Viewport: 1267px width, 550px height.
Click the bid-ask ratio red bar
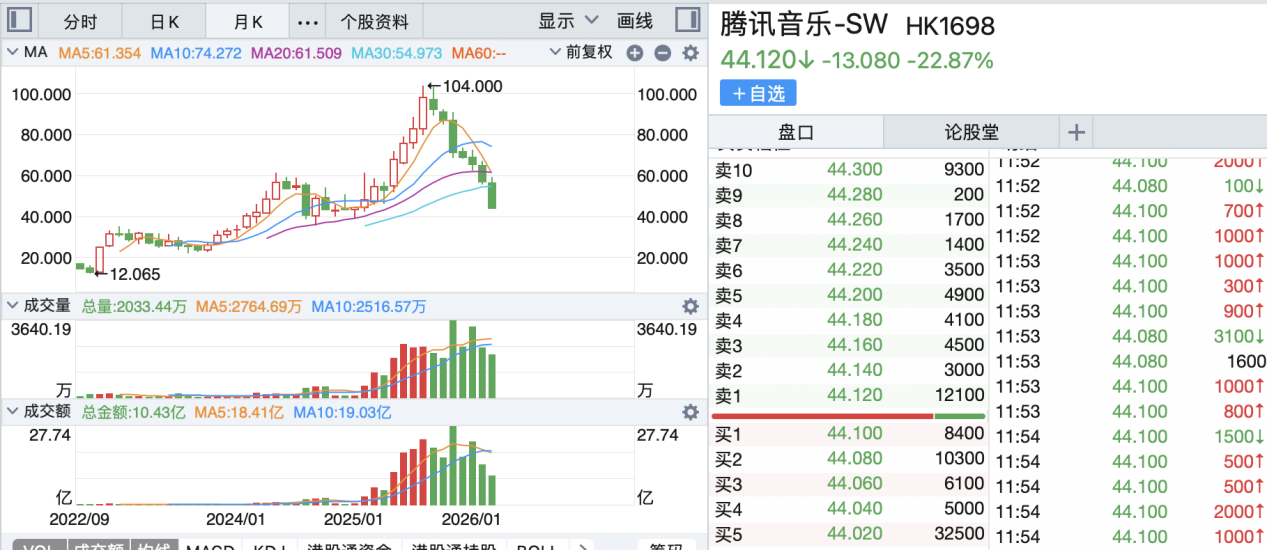pos(822,416)
